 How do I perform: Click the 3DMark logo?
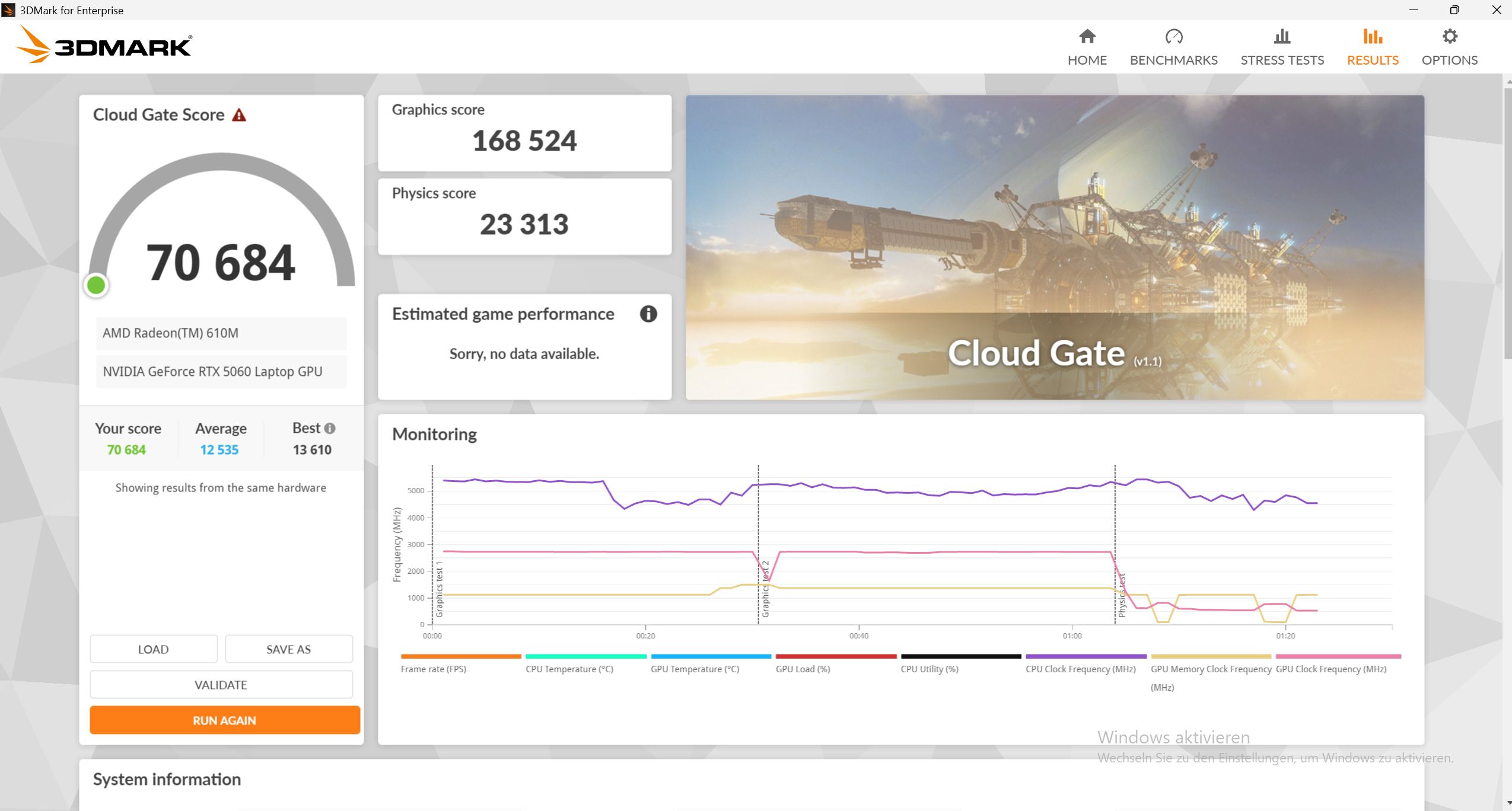pyautogui.click(x=104, y=45)
